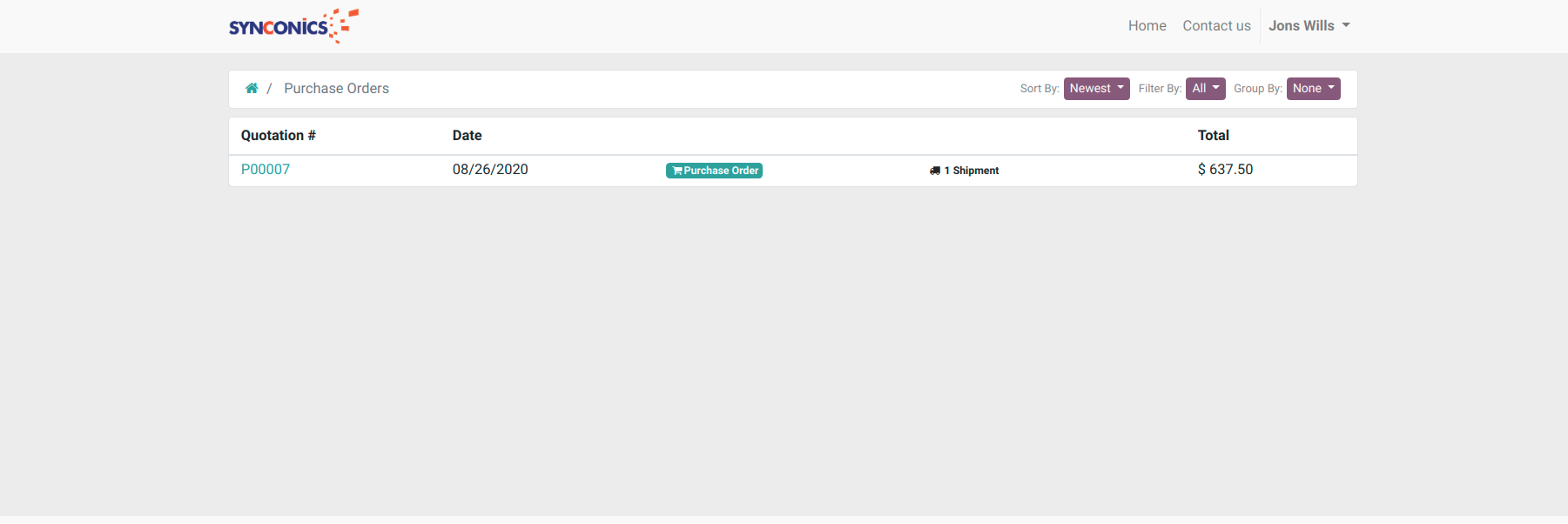
Task: Click the Quotation # column header
Action: click(x=279, y=136)
